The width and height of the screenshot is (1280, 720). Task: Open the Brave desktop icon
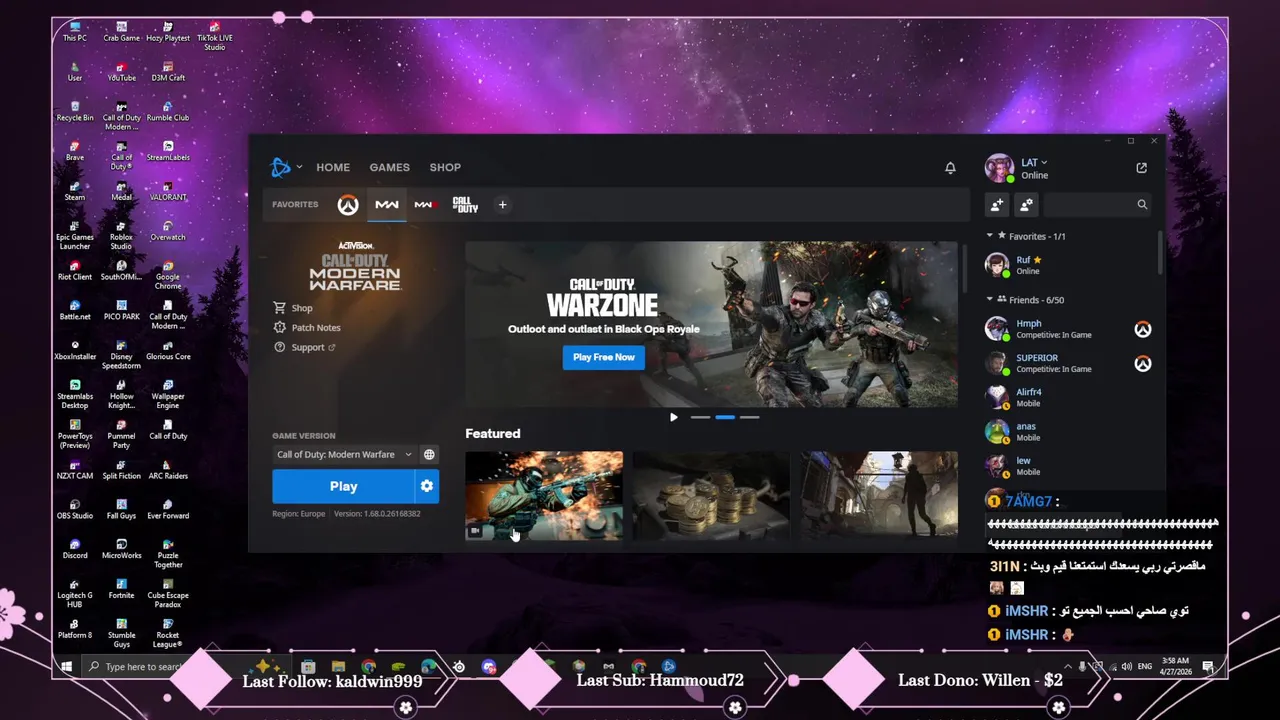75,151
